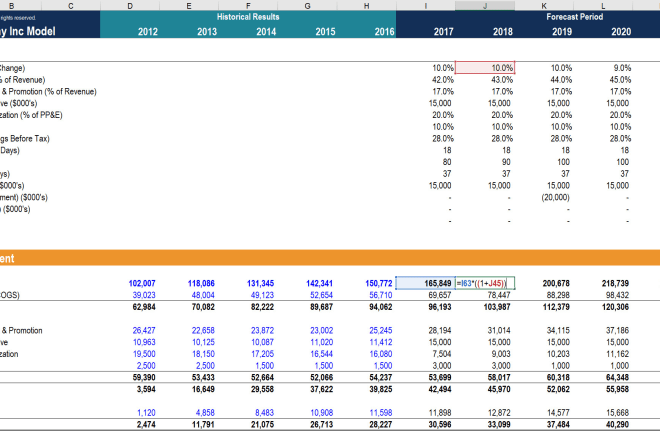660x440 pixels.
Task: Click the depreciation value 19,500
Action: coord(144,354)
